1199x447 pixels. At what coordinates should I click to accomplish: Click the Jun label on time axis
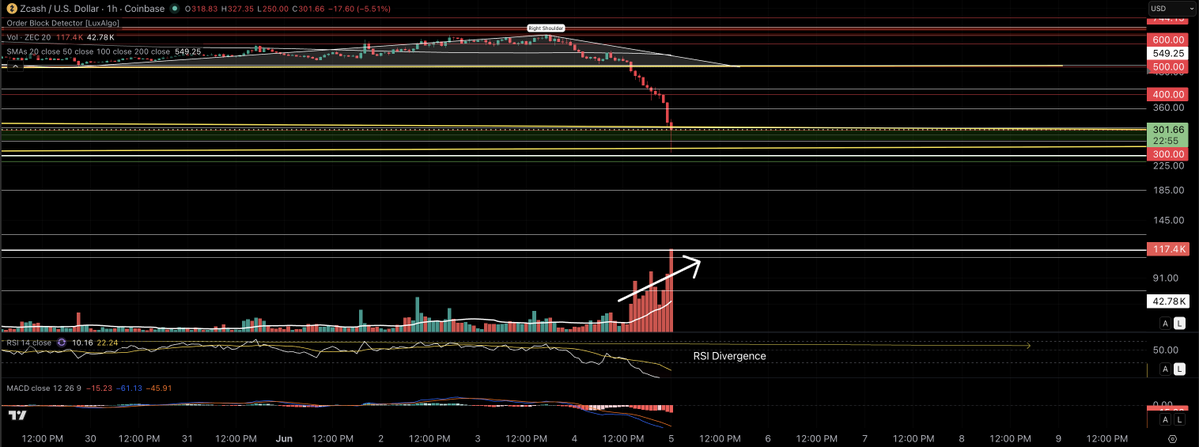284,439
